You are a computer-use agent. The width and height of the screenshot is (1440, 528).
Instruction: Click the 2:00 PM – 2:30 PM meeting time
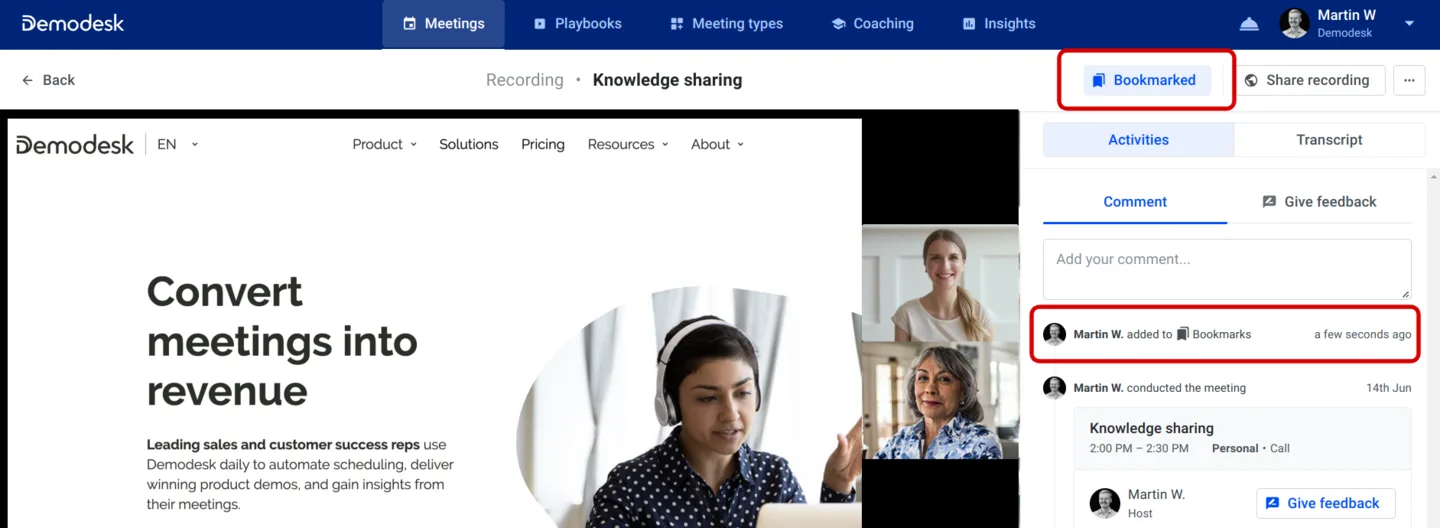pos(1139,448)
